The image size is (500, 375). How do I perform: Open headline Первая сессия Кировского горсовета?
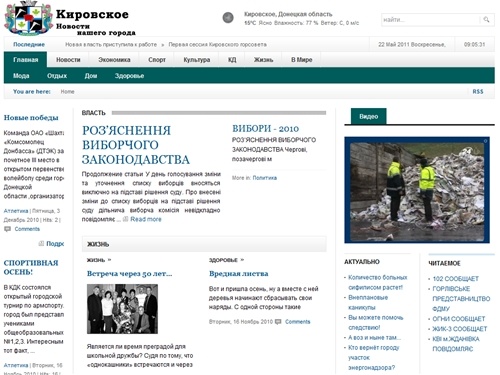pos(217,44)
